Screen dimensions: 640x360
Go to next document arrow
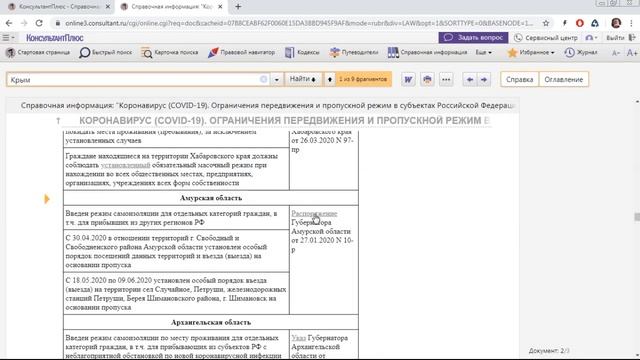484,80
